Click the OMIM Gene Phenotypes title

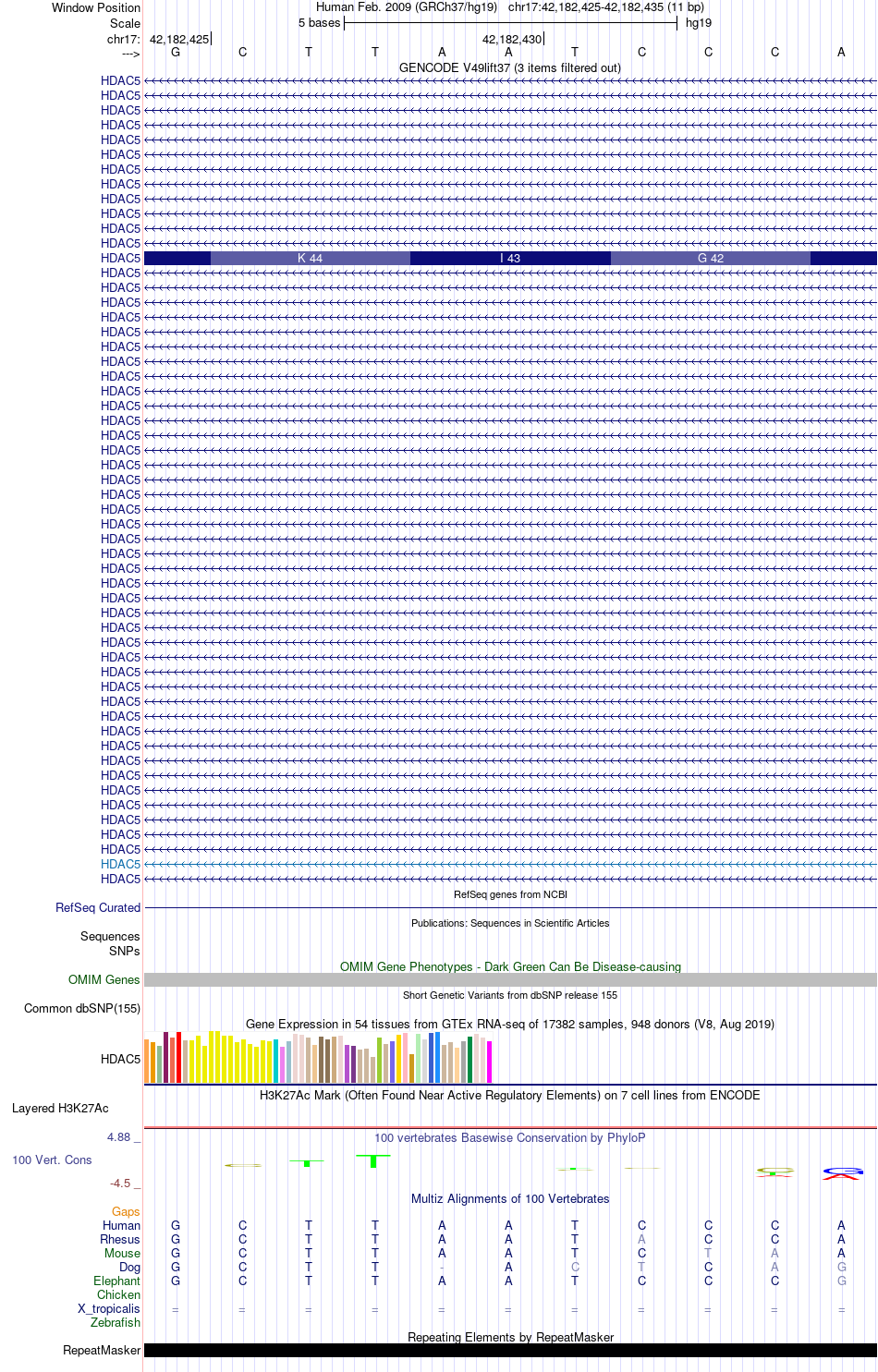coord(510,967)
